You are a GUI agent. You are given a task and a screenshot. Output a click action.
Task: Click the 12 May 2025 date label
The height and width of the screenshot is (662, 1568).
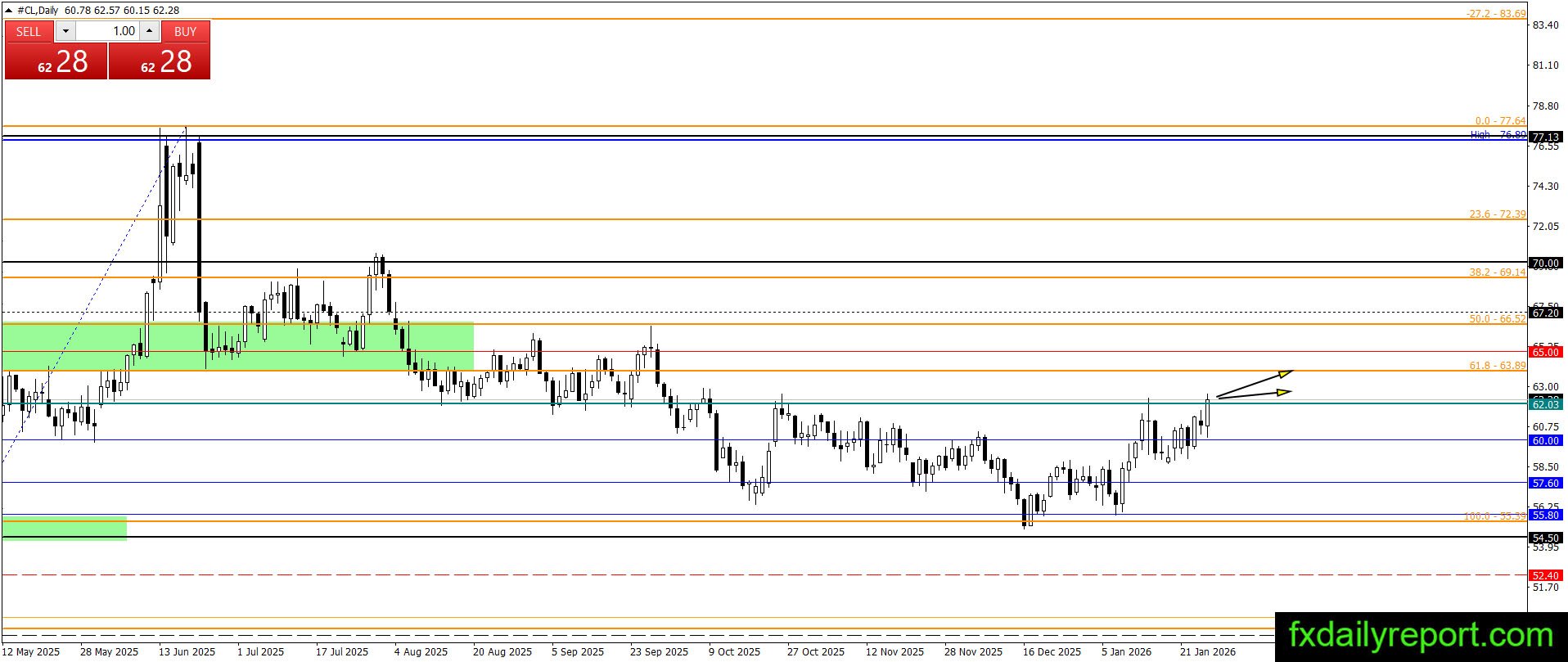31,652
